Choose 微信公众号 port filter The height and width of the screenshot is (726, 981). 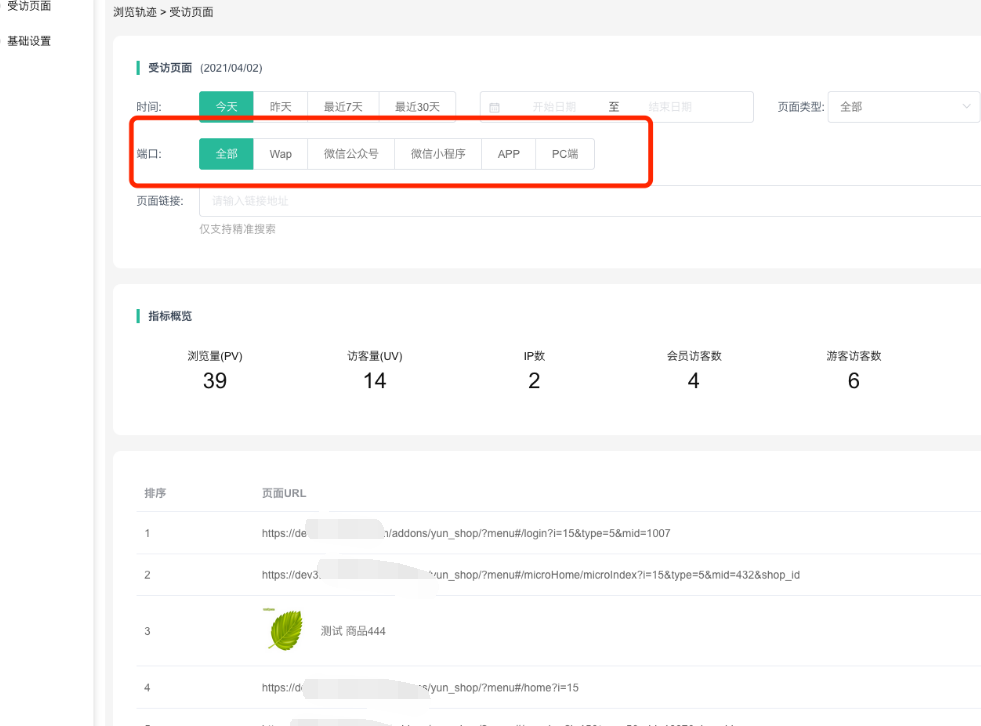(x=351, y=154)
